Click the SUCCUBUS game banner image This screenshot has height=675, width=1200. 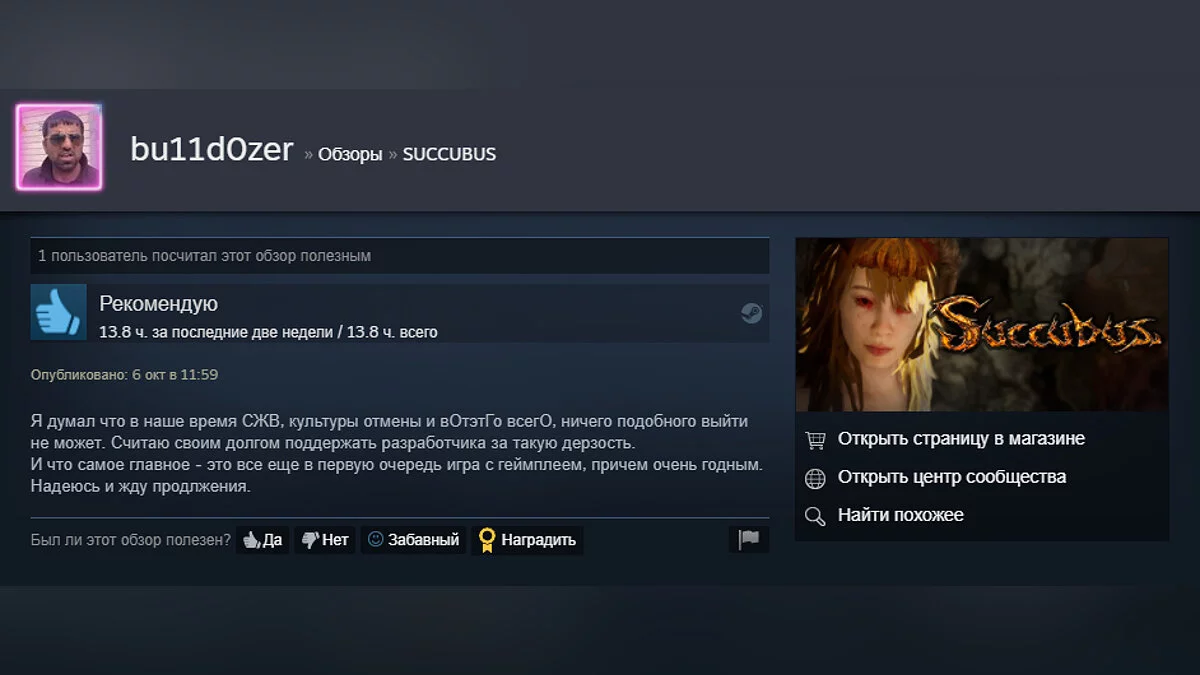tap(982, 324)
